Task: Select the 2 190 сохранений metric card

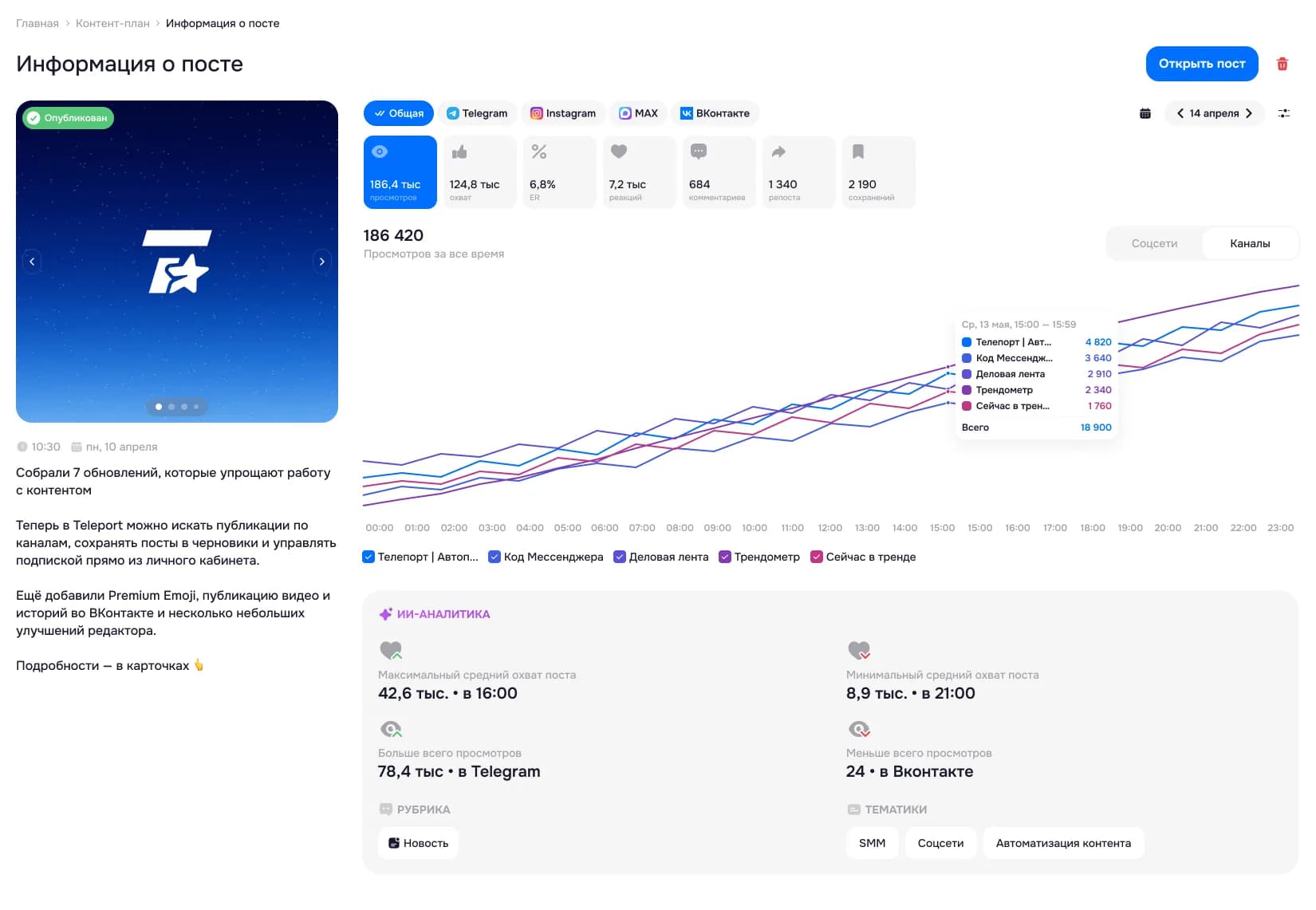Action: (x=879, y=172)
